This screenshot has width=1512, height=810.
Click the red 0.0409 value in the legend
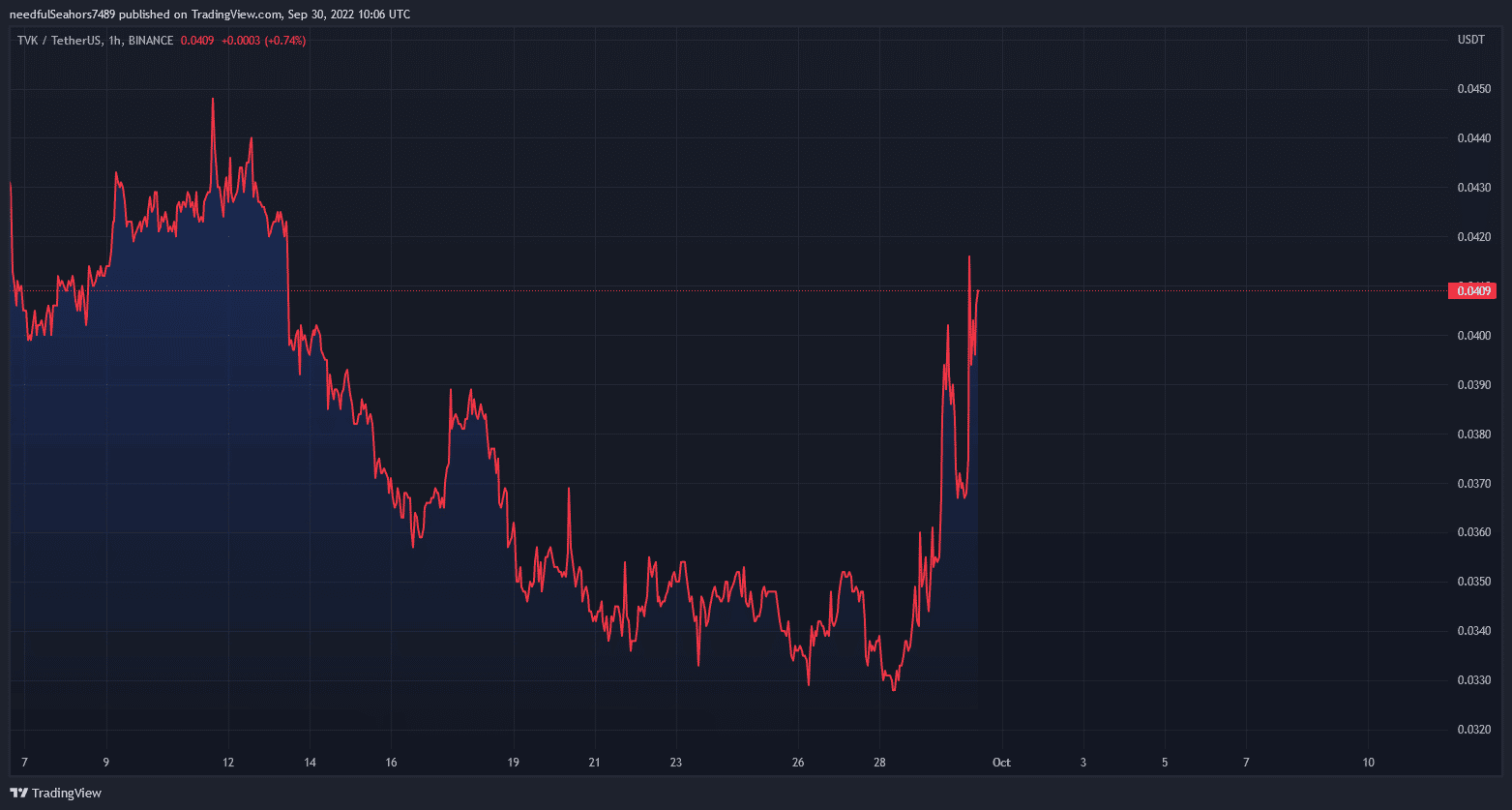click(197, 41)
